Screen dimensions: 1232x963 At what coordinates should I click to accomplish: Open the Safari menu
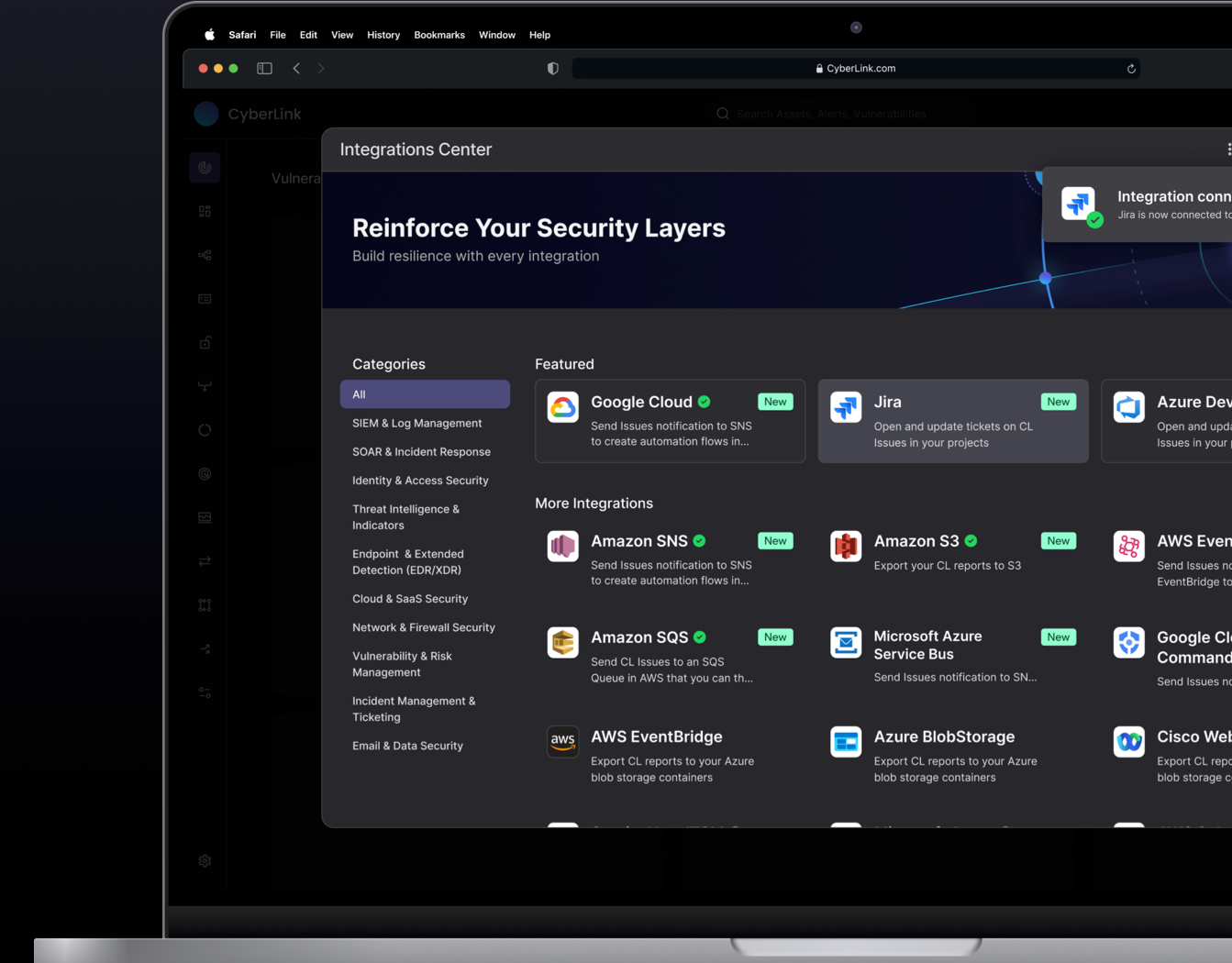[242, 35]
